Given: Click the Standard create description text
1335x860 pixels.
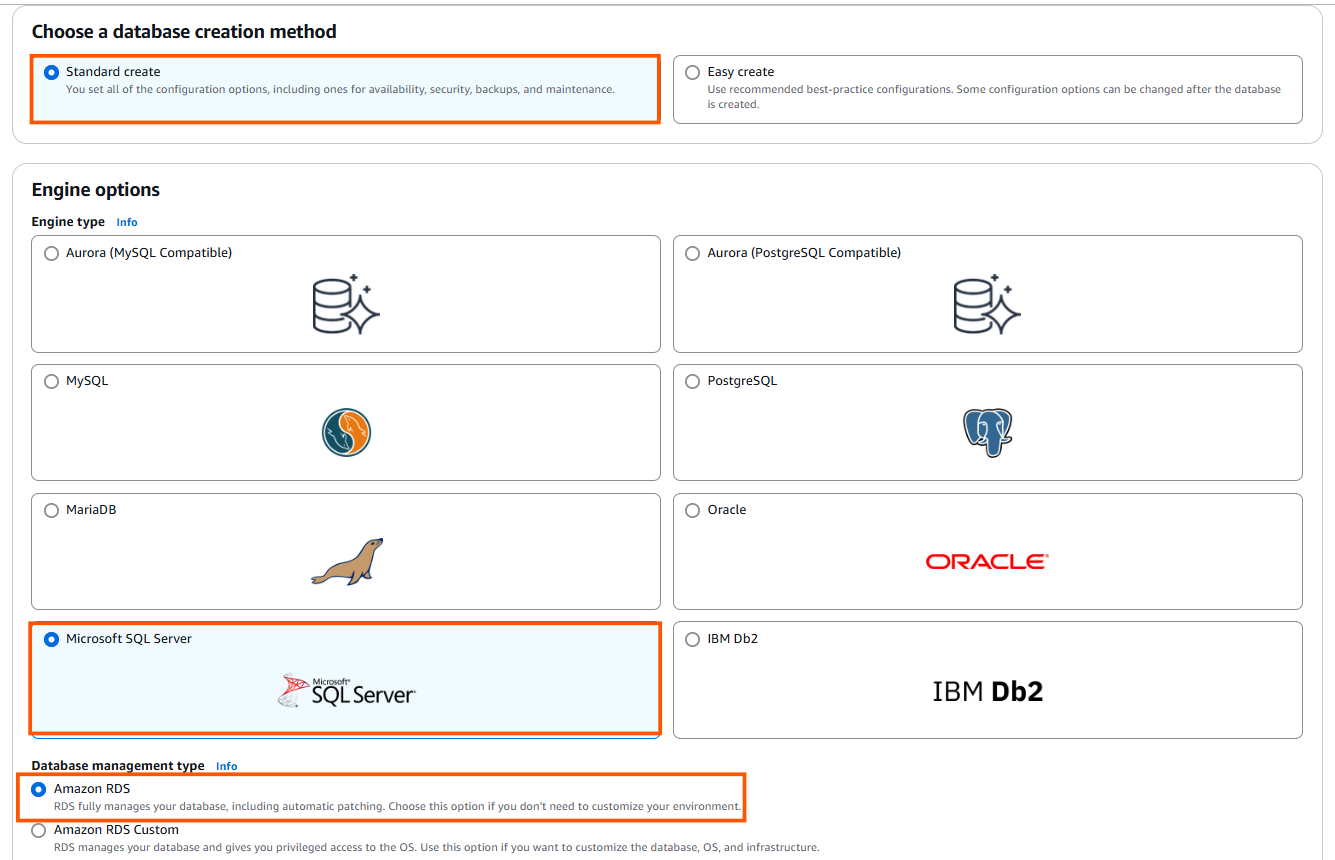Looking at the screenshot, I should click(x=340, y=90).
